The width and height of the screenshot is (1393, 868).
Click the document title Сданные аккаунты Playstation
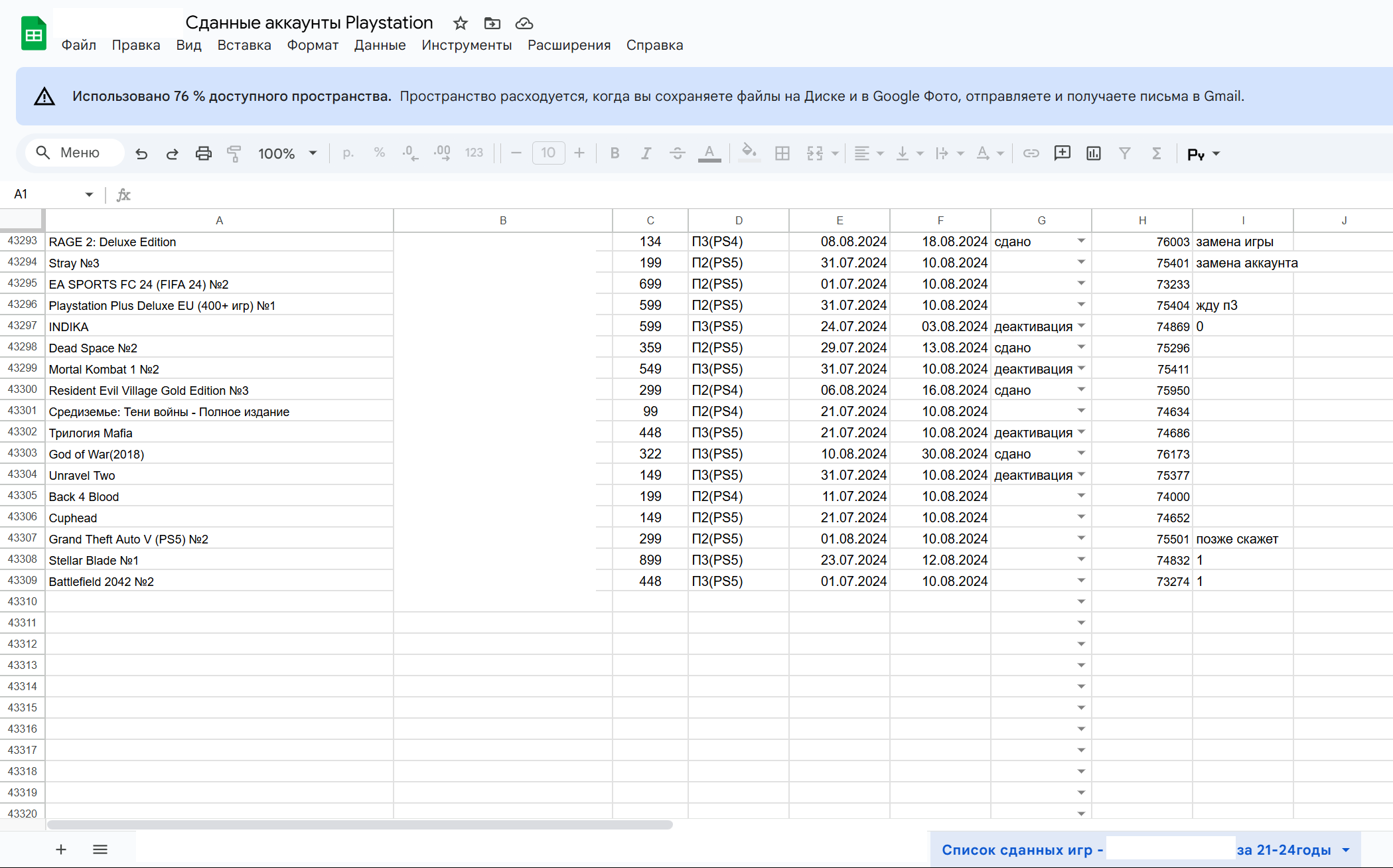tap(309, 23)
